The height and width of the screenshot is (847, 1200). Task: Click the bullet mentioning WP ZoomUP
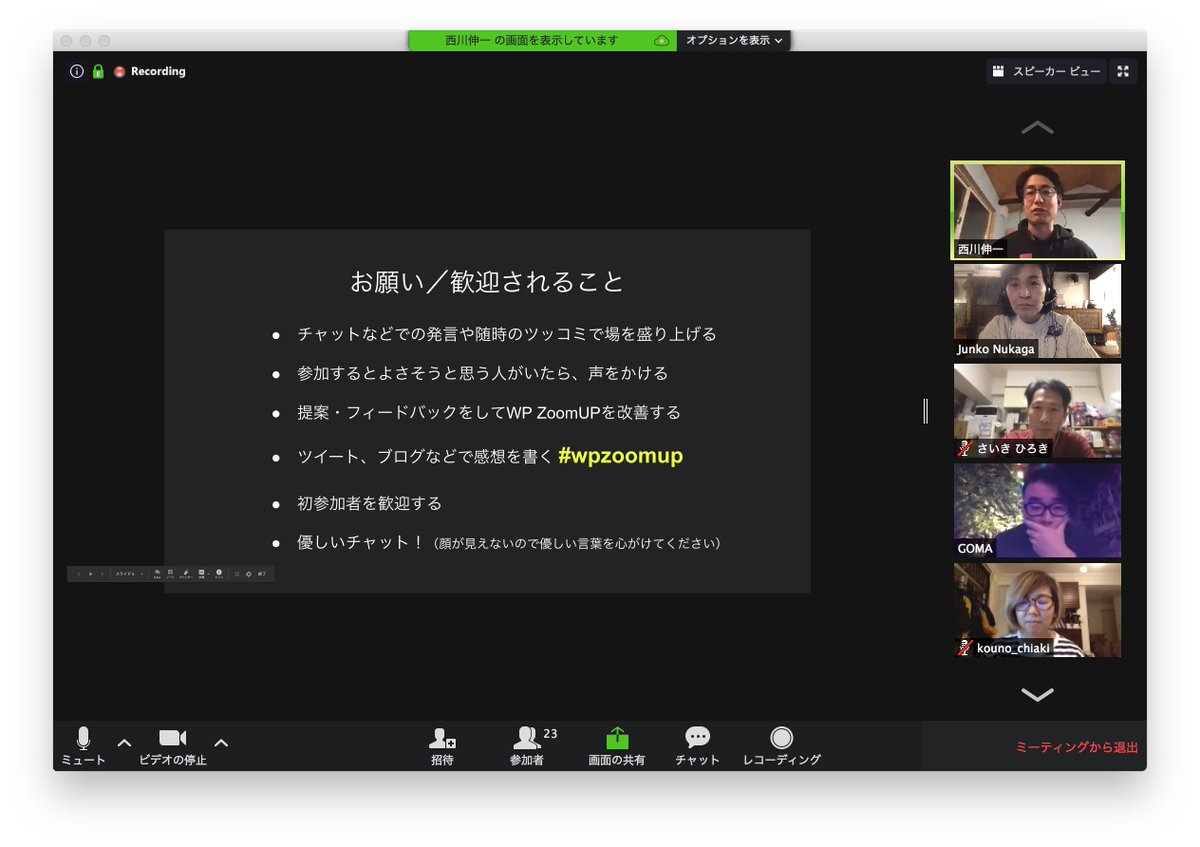tap(489, 413)
